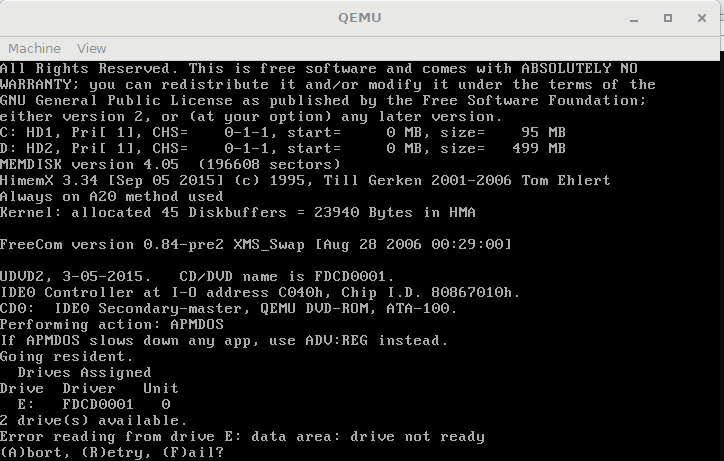Click the "D: HD2" 499 MB drive line

(283, 148)
